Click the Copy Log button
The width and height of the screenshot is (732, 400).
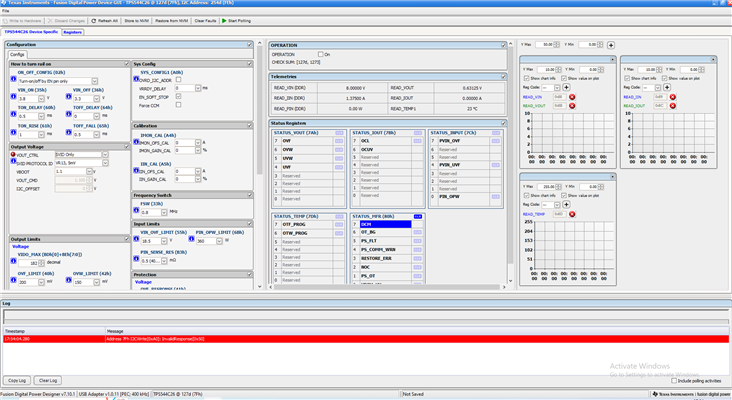[17, 380]
